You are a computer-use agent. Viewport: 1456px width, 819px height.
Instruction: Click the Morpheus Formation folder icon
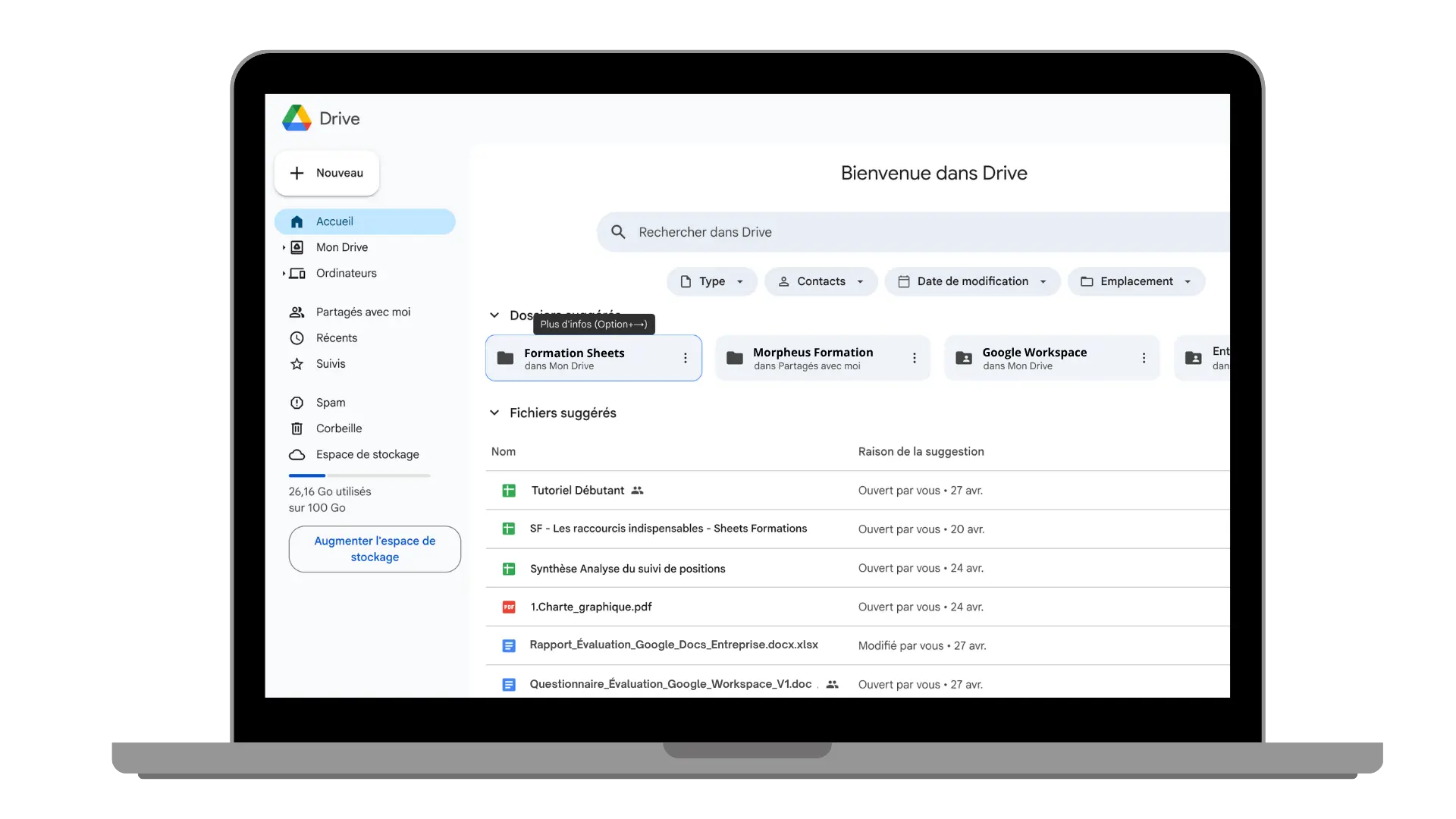coord(735,358)
